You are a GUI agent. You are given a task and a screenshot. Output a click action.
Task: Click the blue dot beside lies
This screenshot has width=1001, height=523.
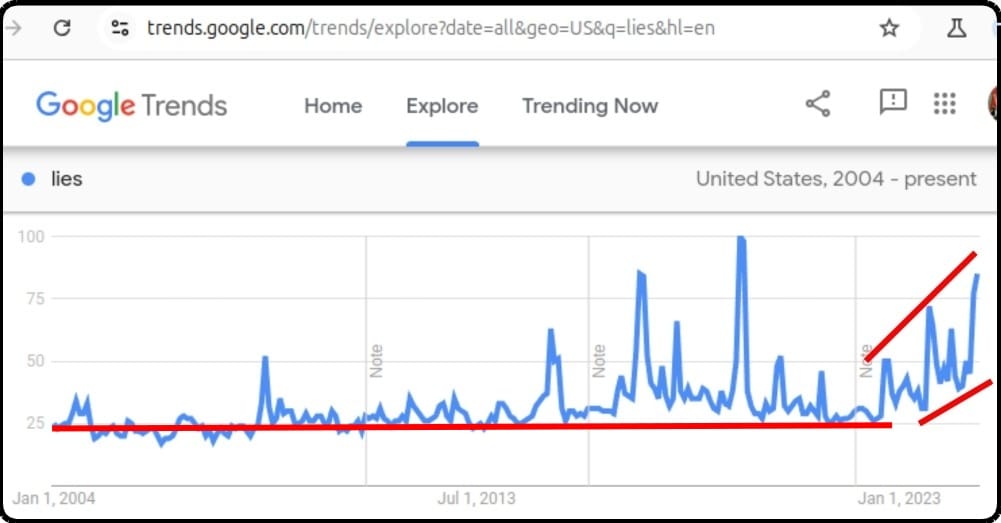28,179
